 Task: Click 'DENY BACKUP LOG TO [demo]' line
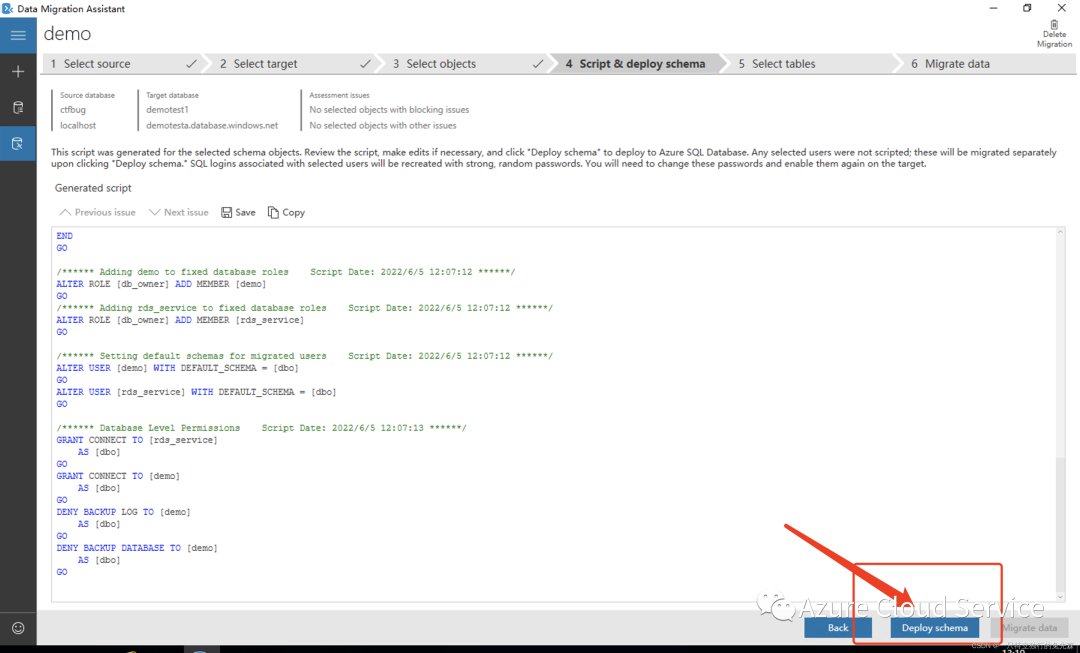click(x=123, y=512)
